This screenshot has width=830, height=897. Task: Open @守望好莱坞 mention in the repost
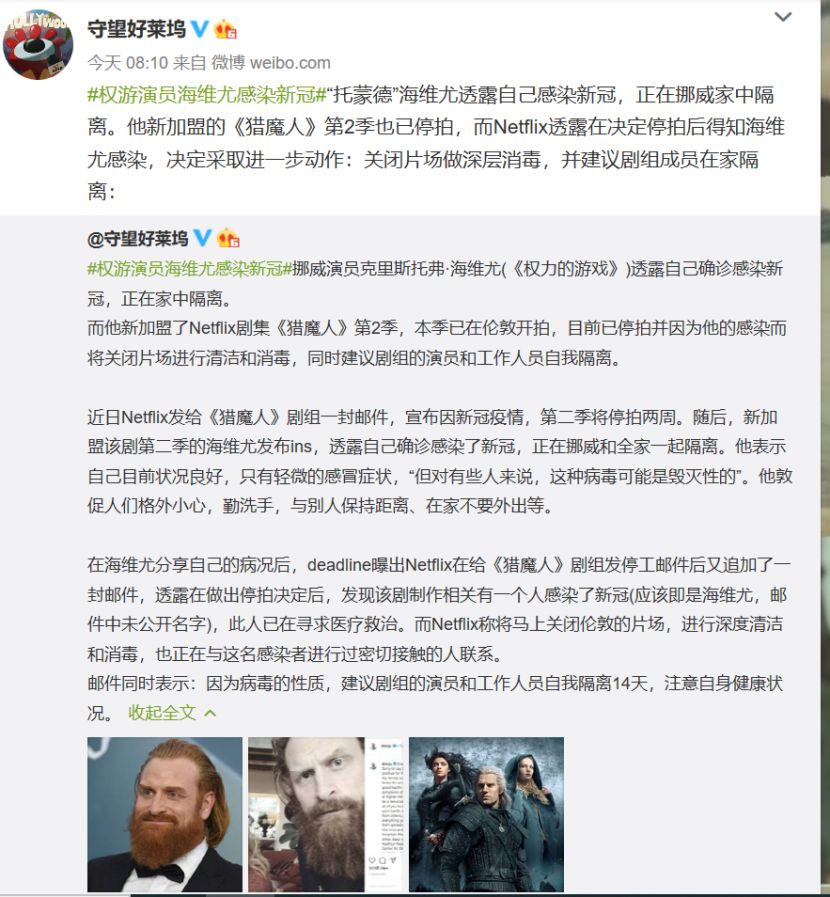click(x=137, y=238)
